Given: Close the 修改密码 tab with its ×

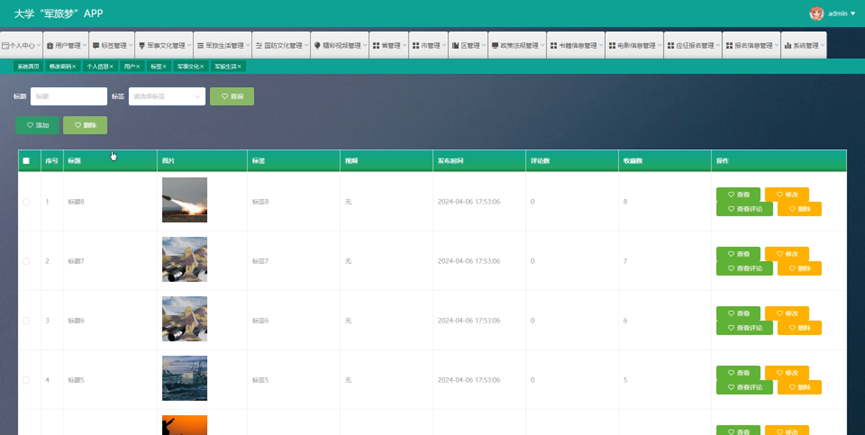Looking at the screenshot, I should click(74, 67).
